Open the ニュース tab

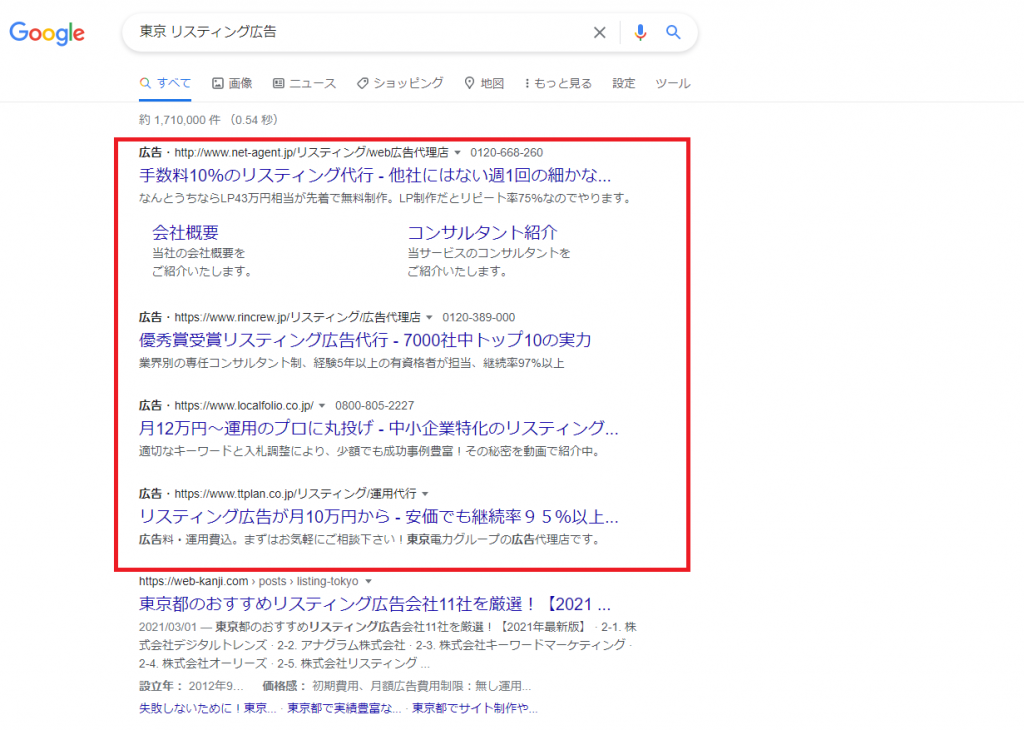pyautogui.click(x=304, y=83)
